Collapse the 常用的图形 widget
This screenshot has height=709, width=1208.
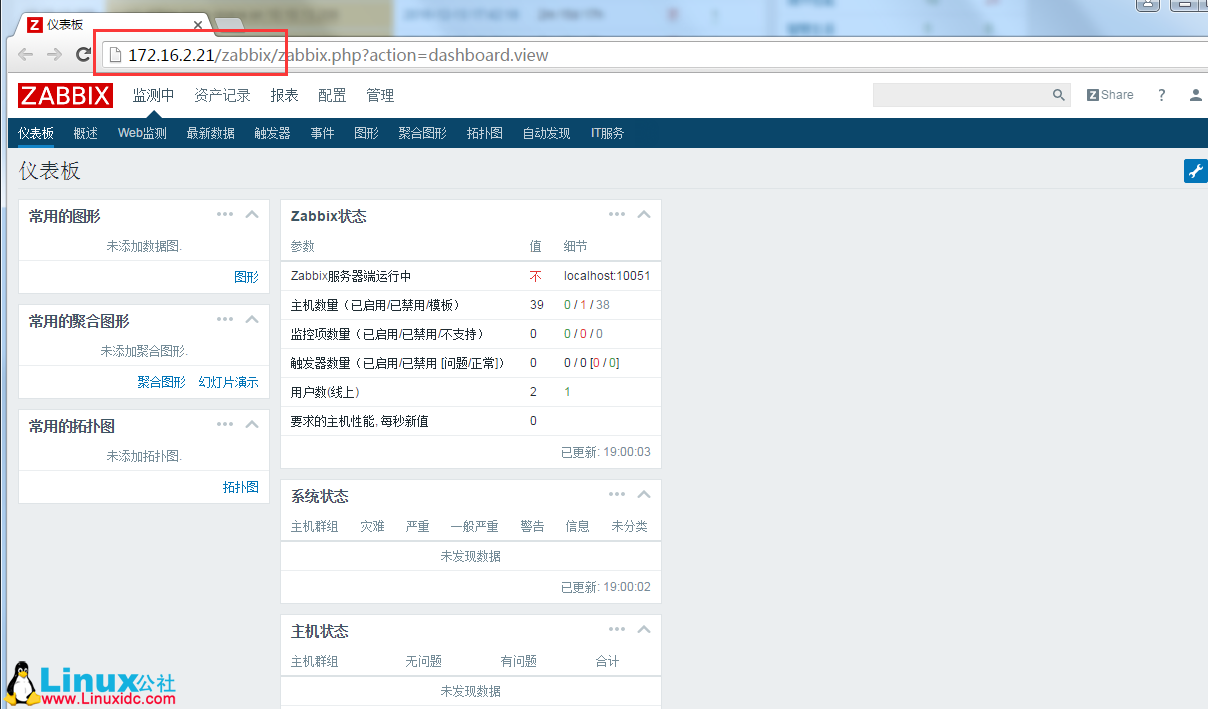coord(252,213)
